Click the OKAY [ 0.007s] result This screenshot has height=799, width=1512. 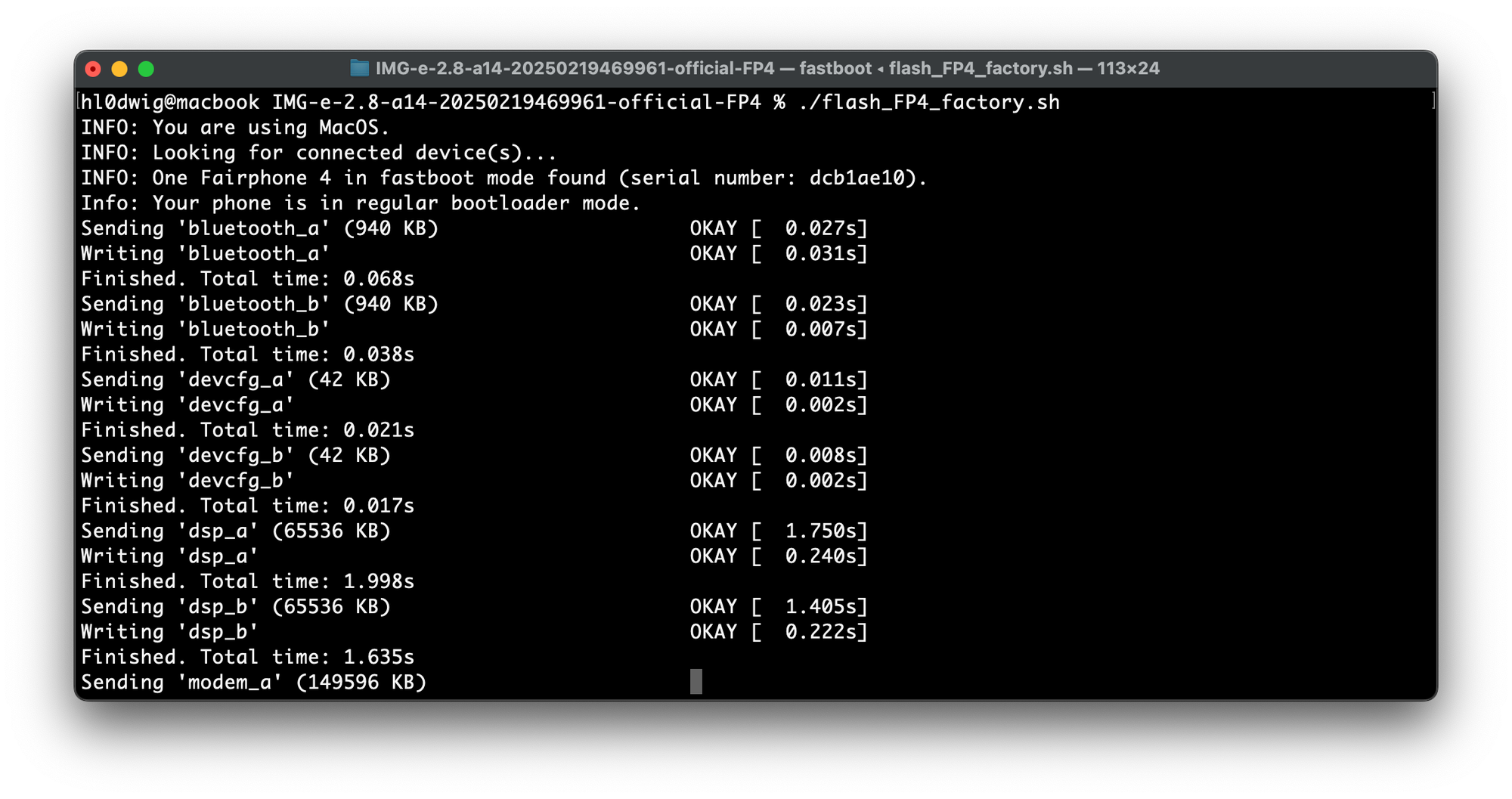(x=779, y=330)
